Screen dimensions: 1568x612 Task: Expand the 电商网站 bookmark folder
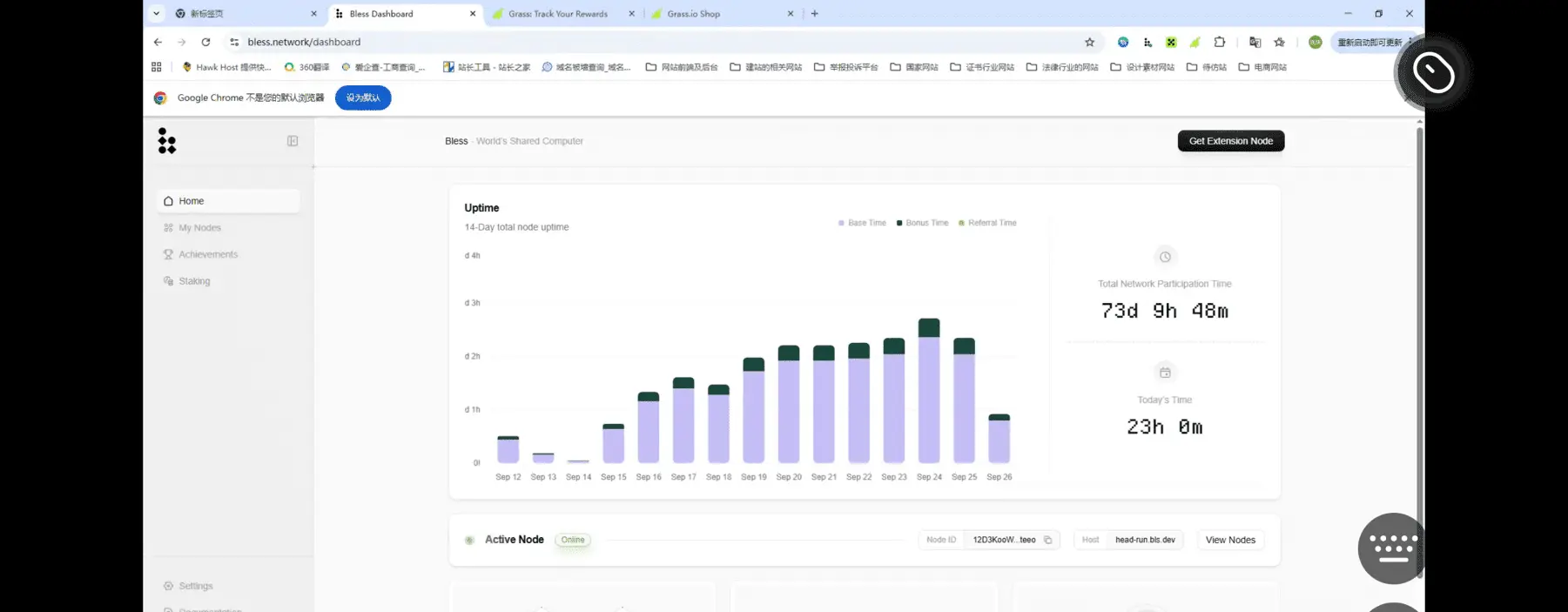coord(1262,67)
